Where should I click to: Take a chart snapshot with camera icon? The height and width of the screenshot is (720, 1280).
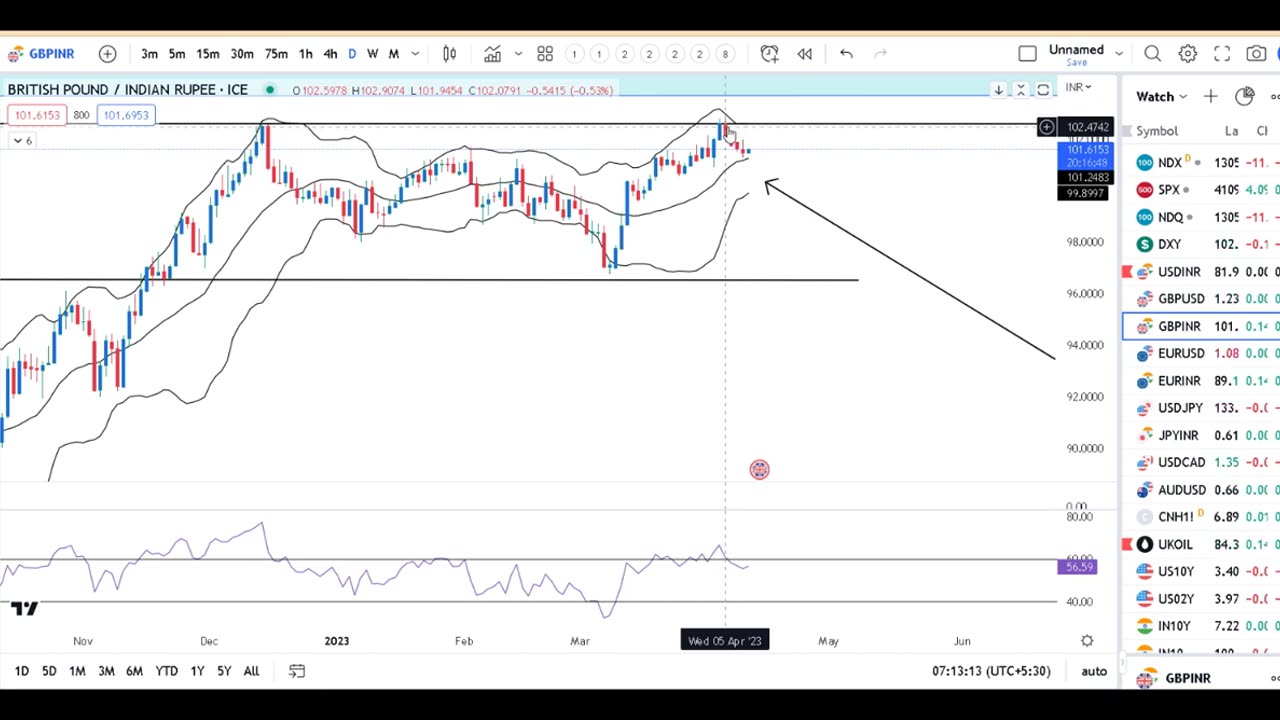(x=1257, y=54)
